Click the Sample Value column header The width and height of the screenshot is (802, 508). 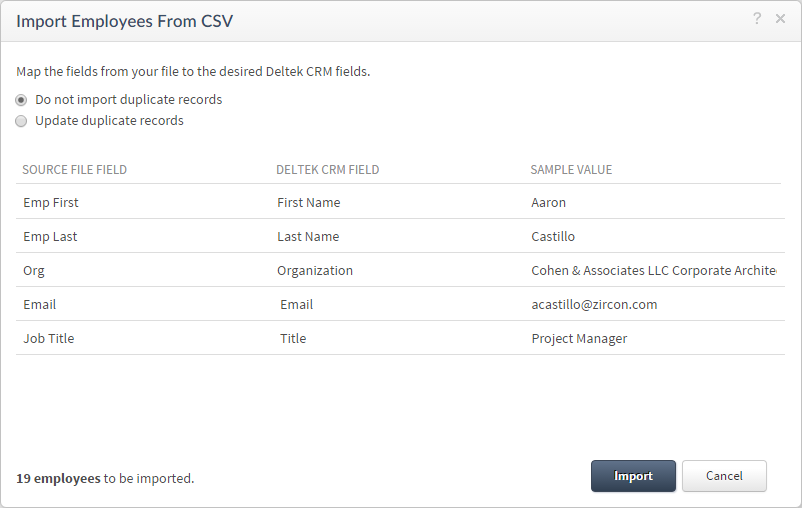point(571,169)
